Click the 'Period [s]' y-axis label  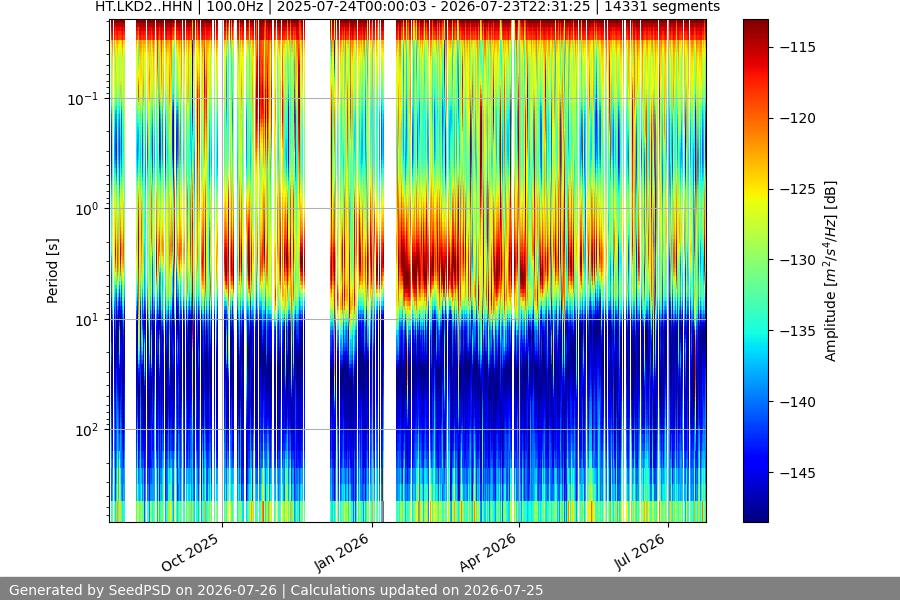[52, 271]
